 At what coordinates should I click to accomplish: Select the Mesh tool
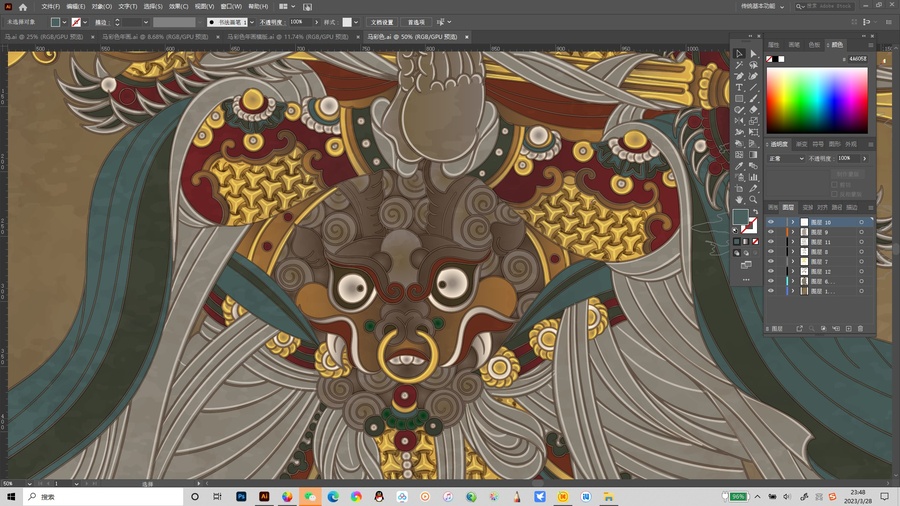739,154
